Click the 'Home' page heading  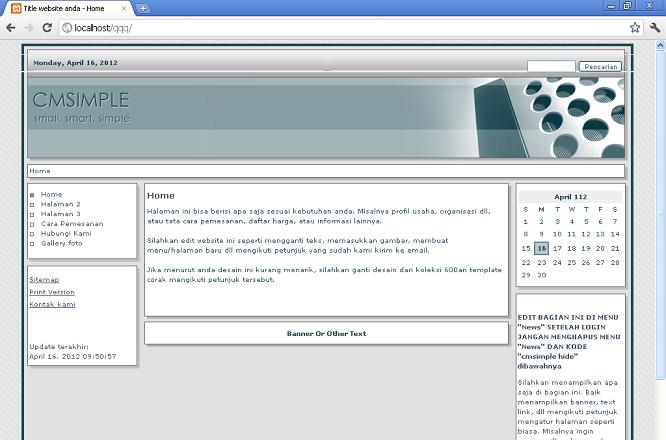[x=161, y=195]
